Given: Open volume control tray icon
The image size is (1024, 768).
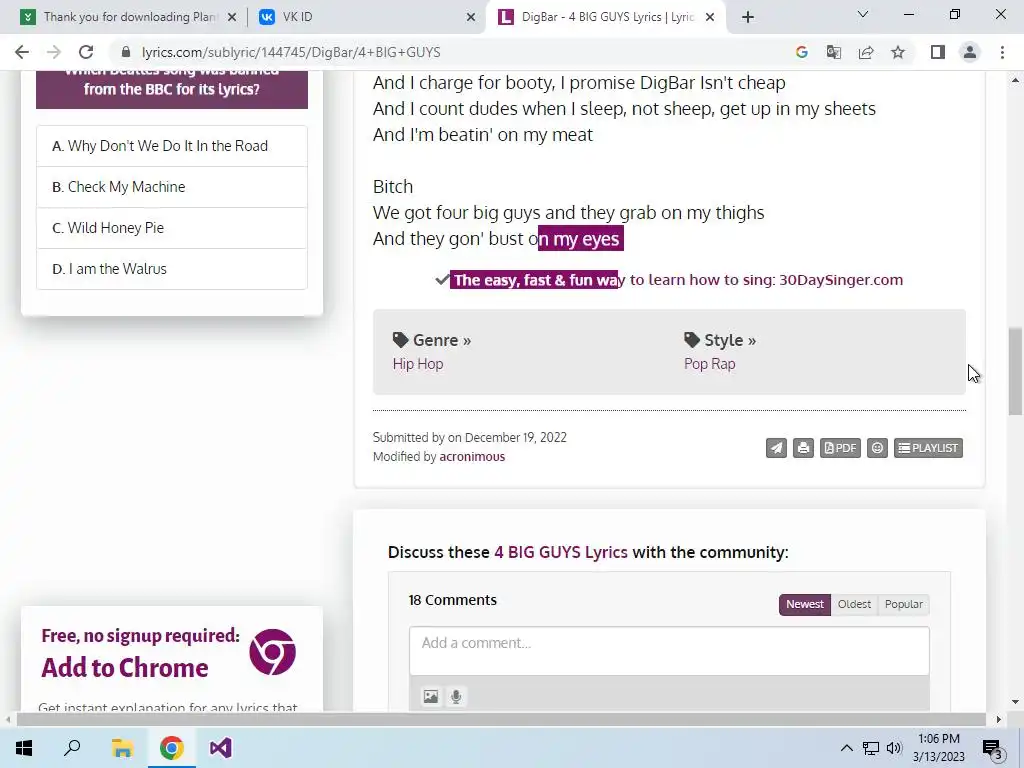Looking at the screenshot, I should tap(894, 748).
